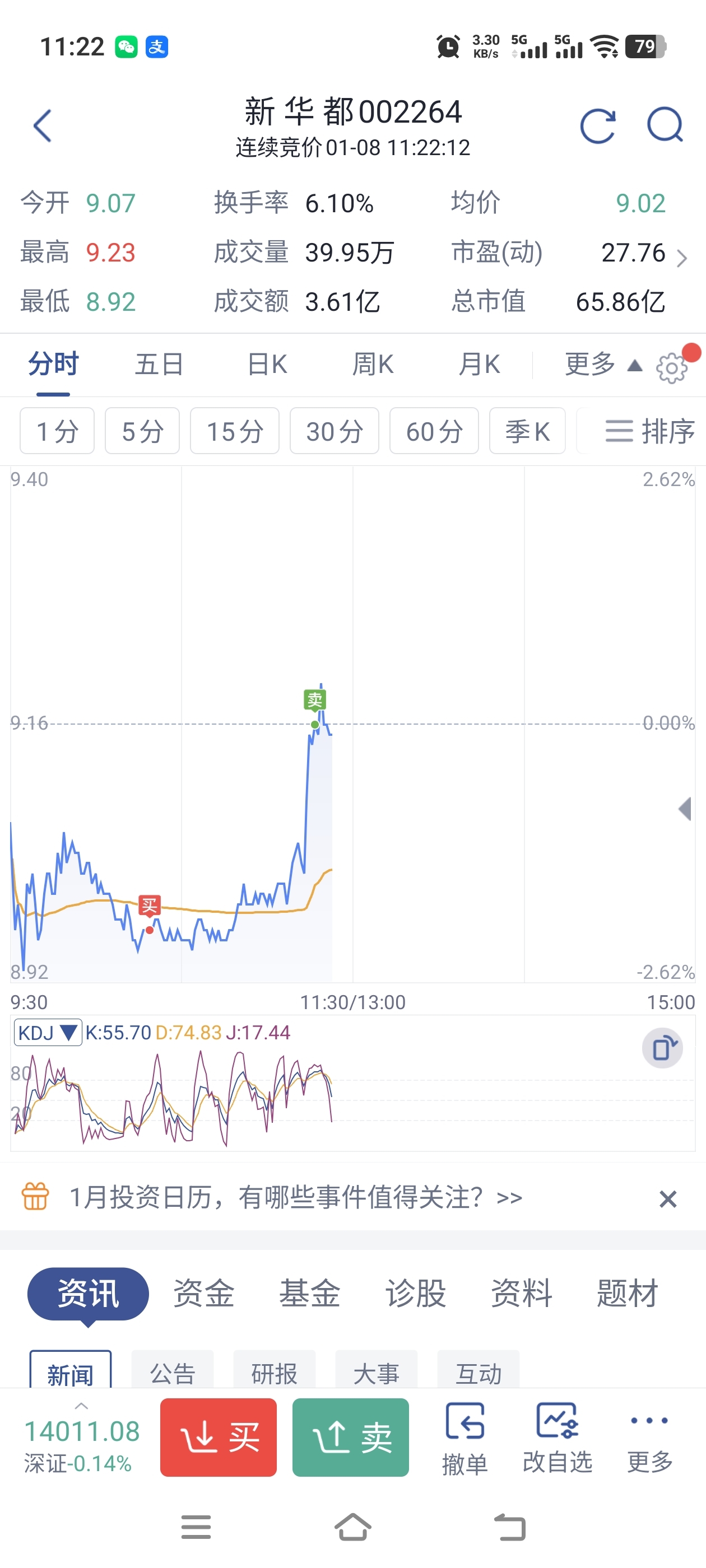This screenshot has width=706, height=1568.
Task: Switch to the 资金 tab
Action: point(203,1293)
